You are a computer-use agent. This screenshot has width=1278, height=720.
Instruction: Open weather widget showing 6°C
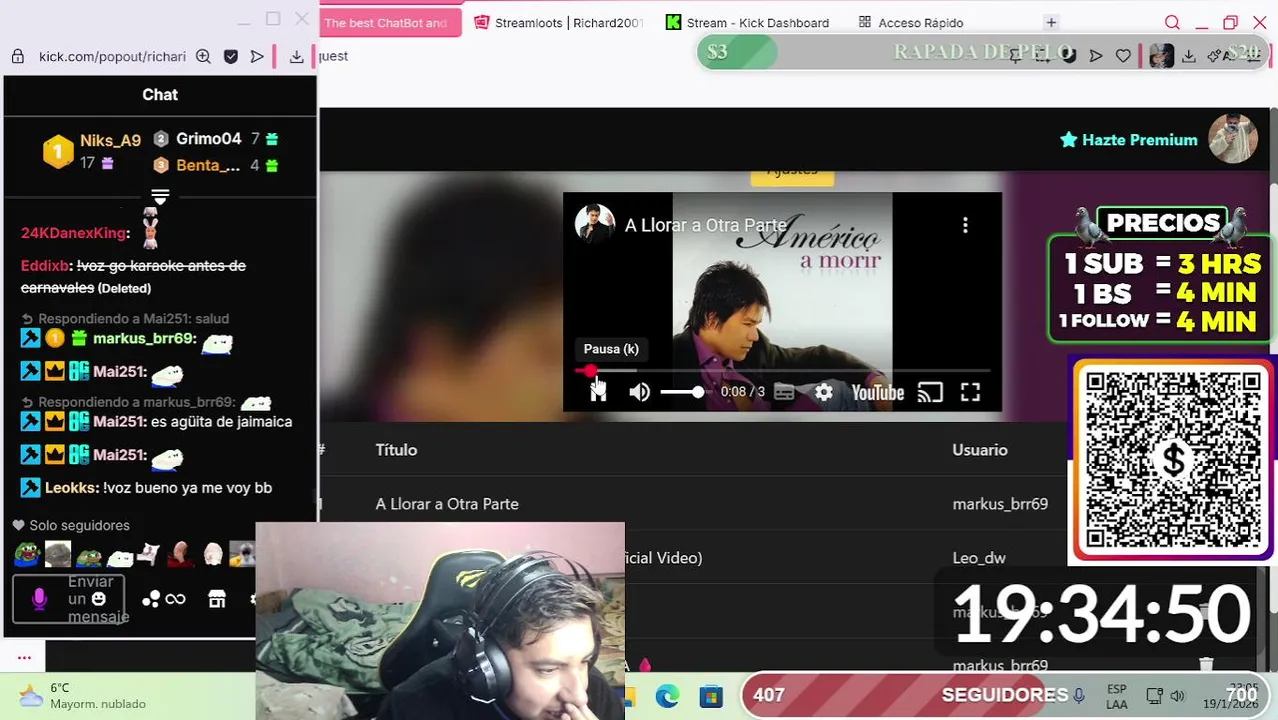click(82, 696)
